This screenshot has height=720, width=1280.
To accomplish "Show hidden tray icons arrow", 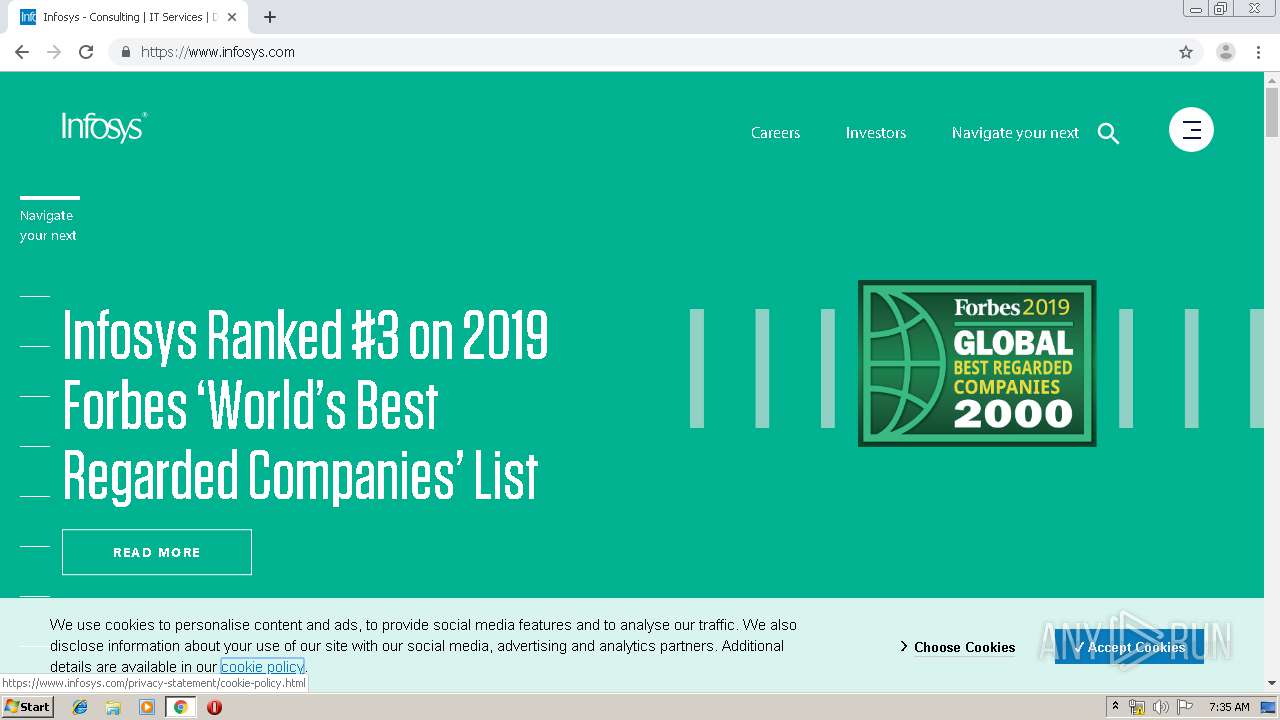I will click(1115, 707).
